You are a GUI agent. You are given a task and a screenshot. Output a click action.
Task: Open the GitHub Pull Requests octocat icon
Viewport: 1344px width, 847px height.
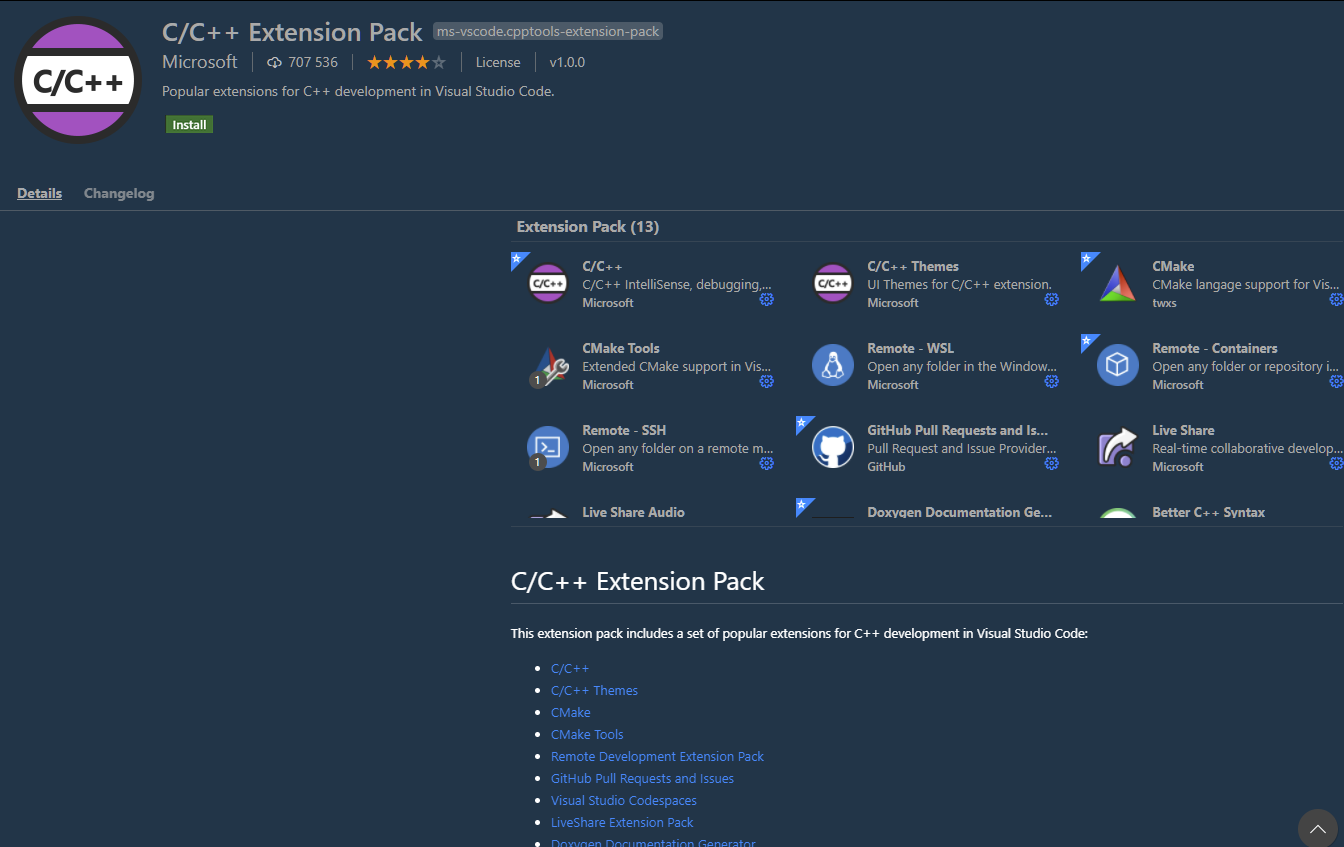(833, 447)
